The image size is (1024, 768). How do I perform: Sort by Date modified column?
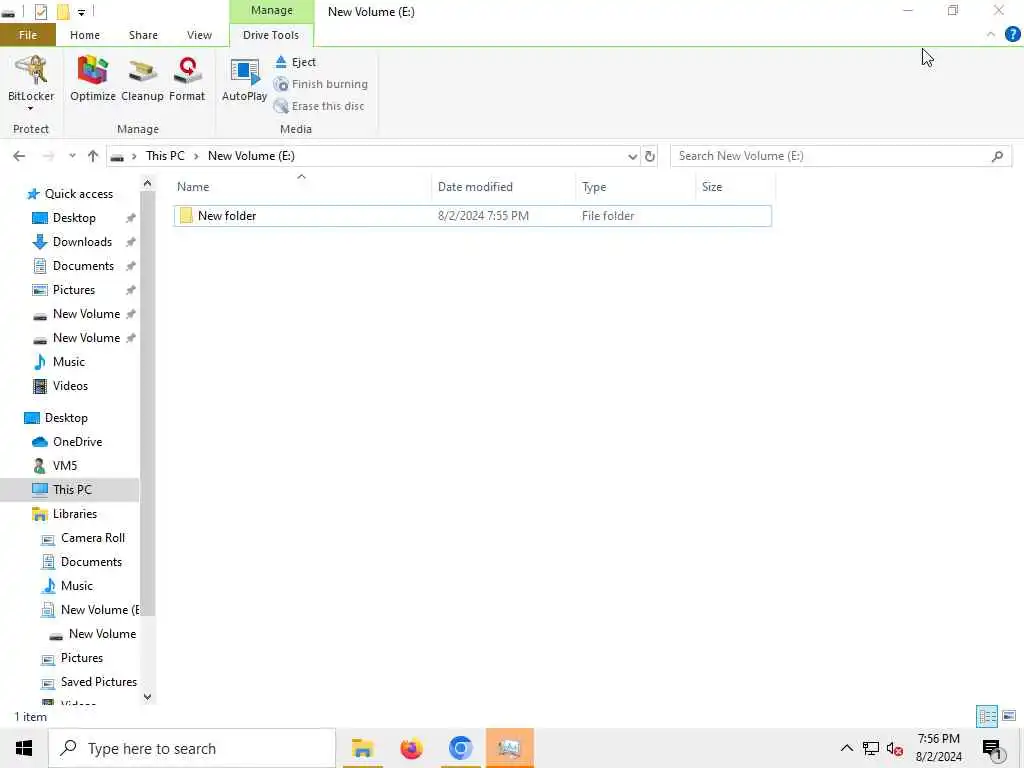[x=504, y=187]
